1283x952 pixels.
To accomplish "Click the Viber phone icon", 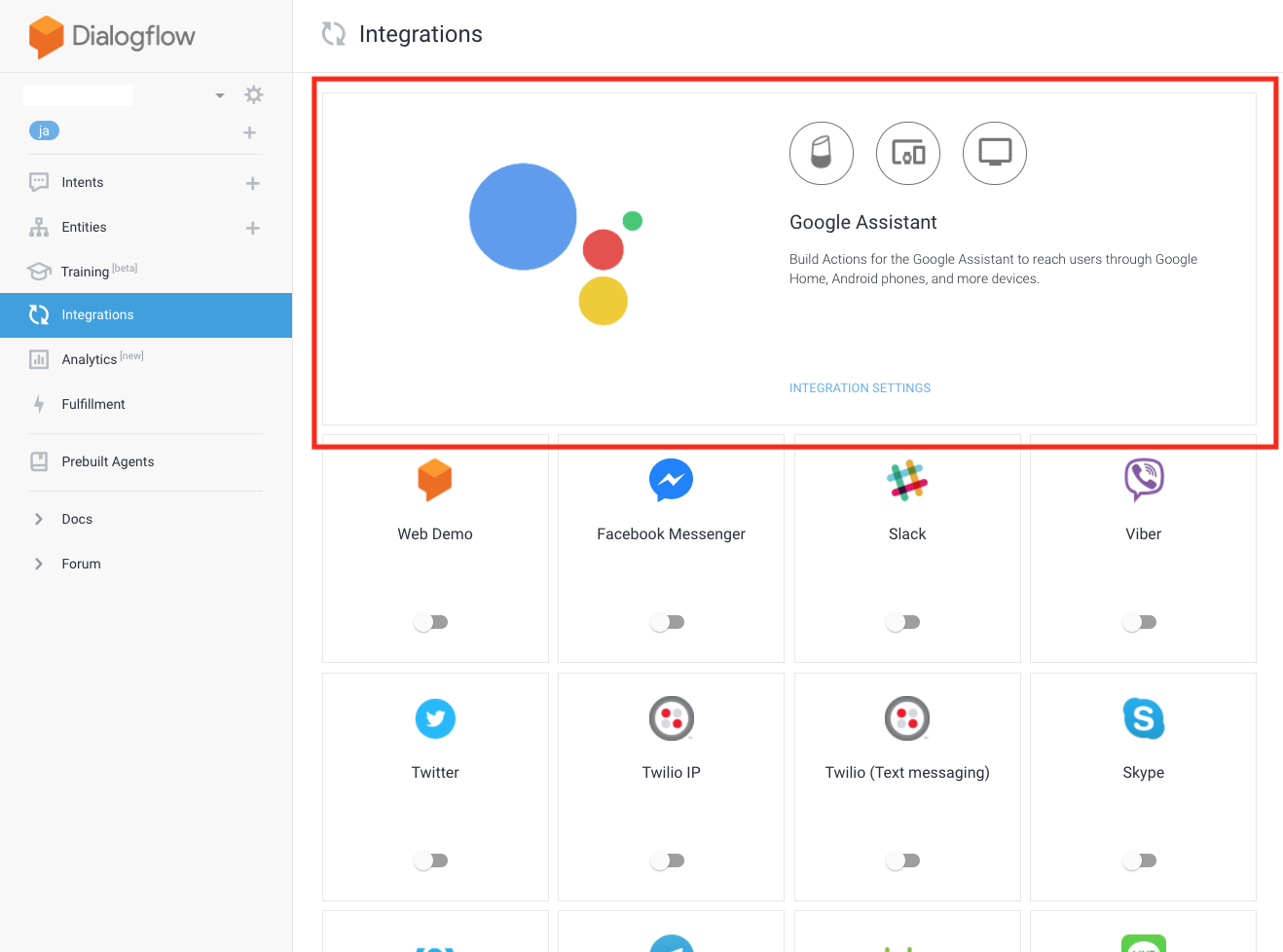I will tap(1144, 480).
